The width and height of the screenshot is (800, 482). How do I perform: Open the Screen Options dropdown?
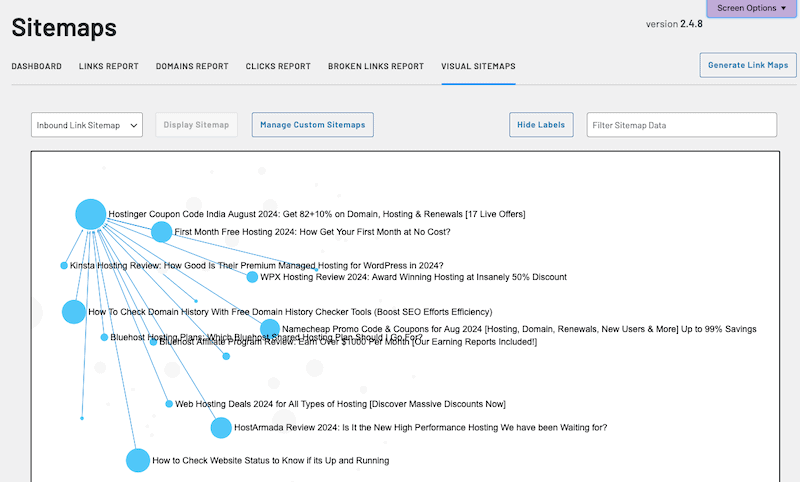click(751, 8)
